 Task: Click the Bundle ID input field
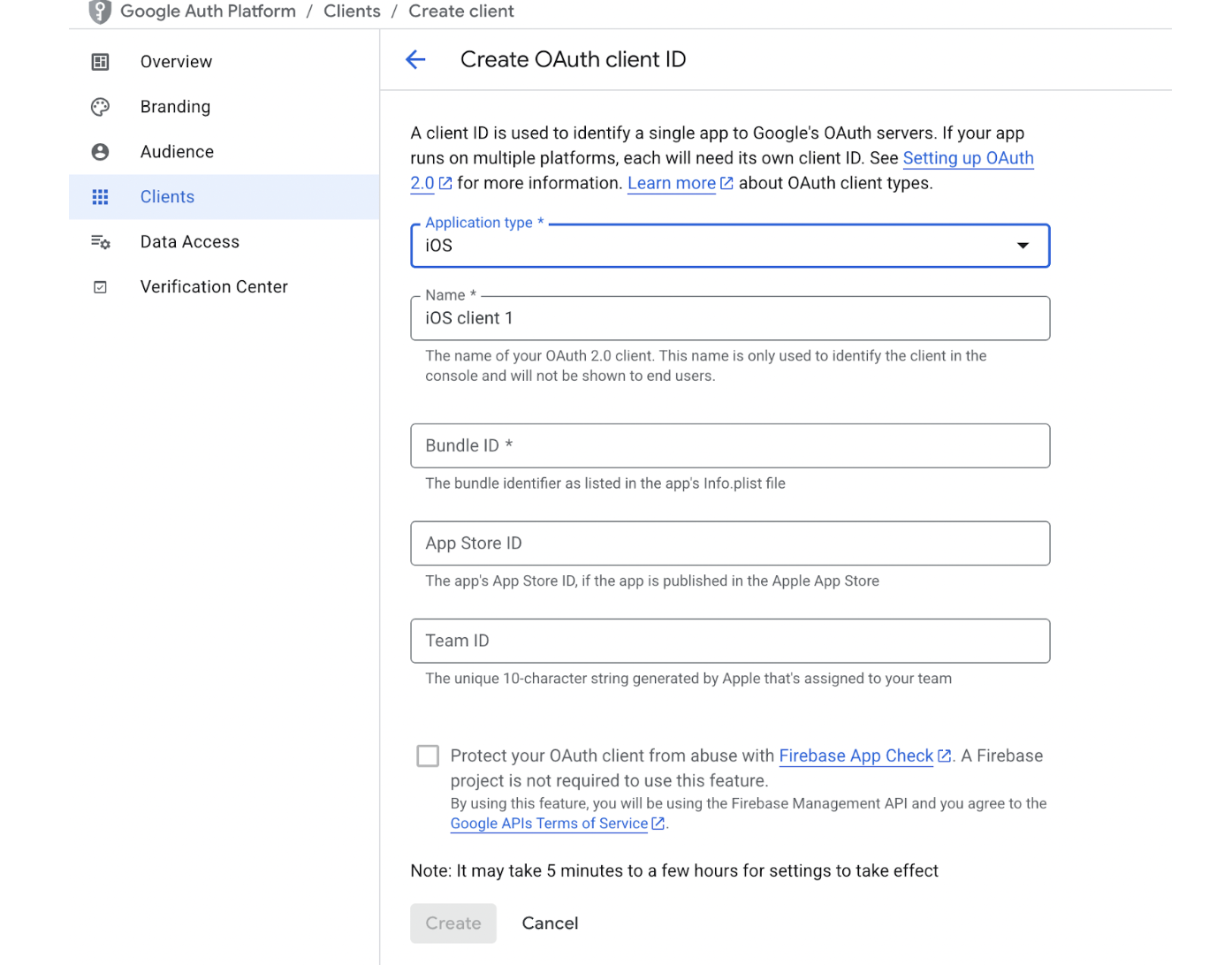[730, 445]
